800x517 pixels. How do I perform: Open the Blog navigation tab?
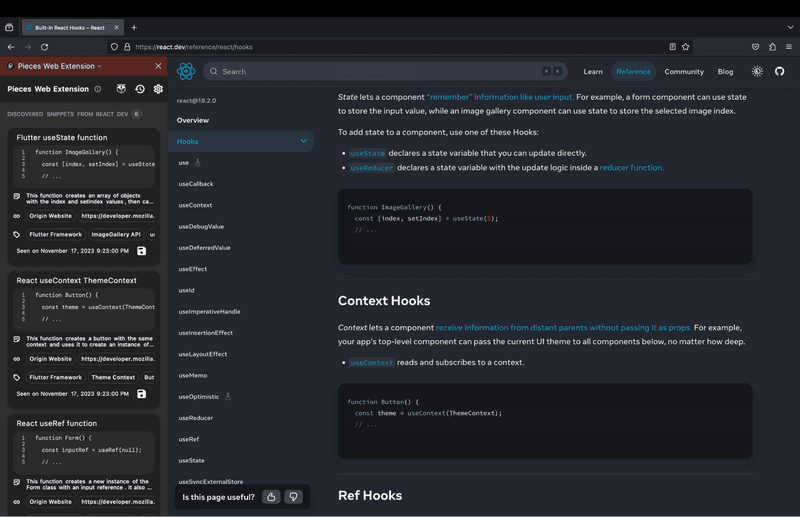coord(725,71)
